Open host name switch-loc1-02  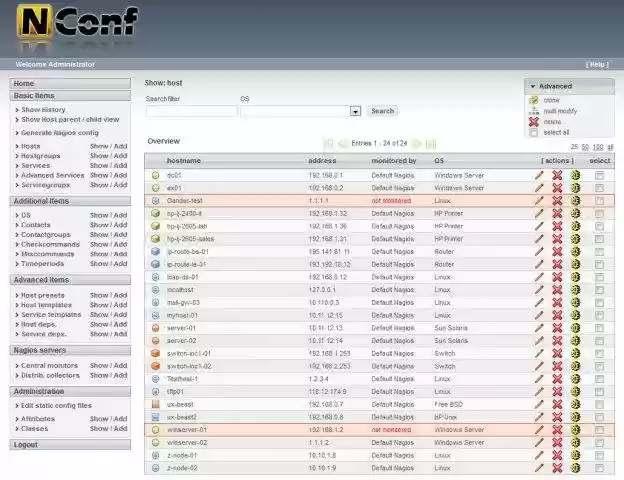pyautogui.click(x=189, y=366)
